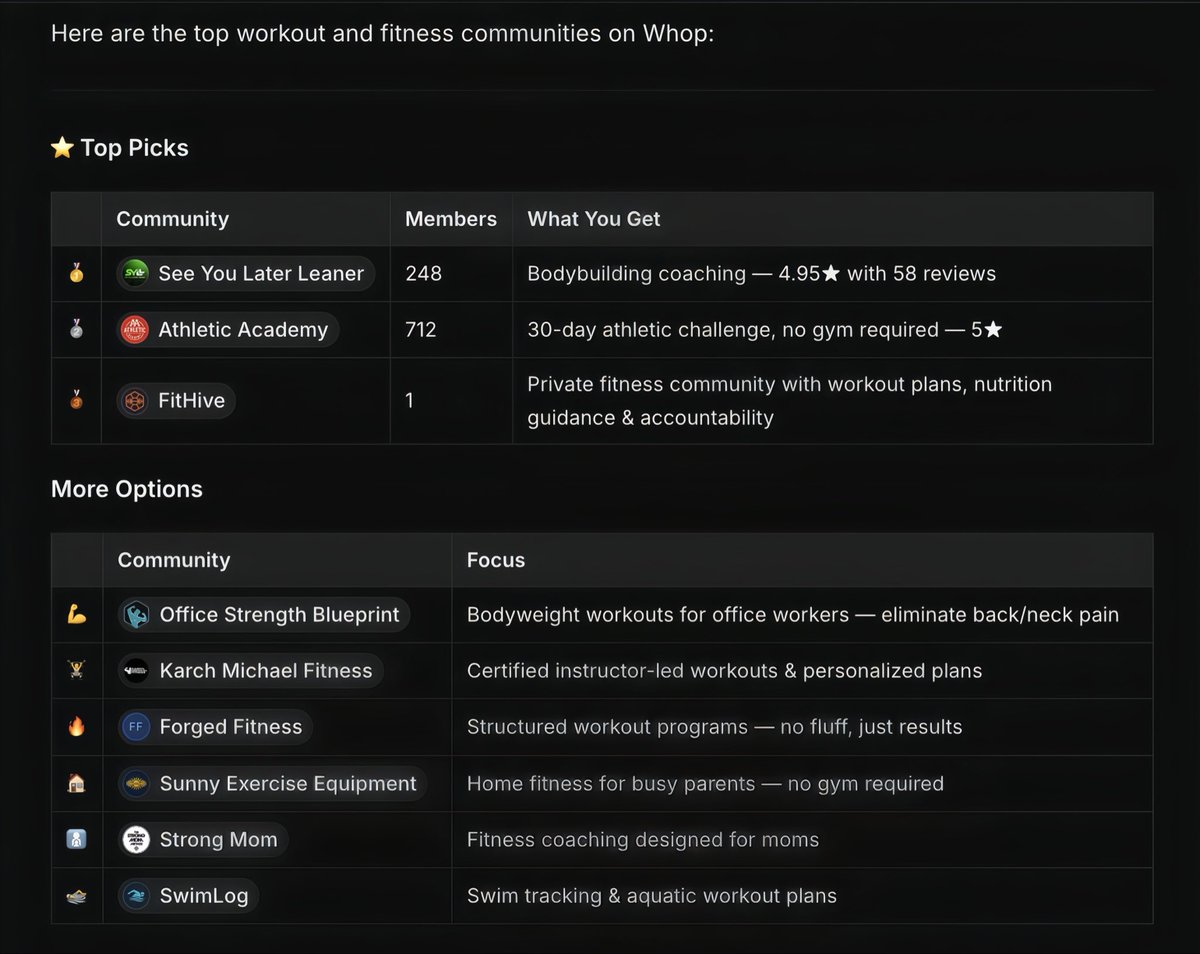Click Home fitness for busy parents text

705,784
